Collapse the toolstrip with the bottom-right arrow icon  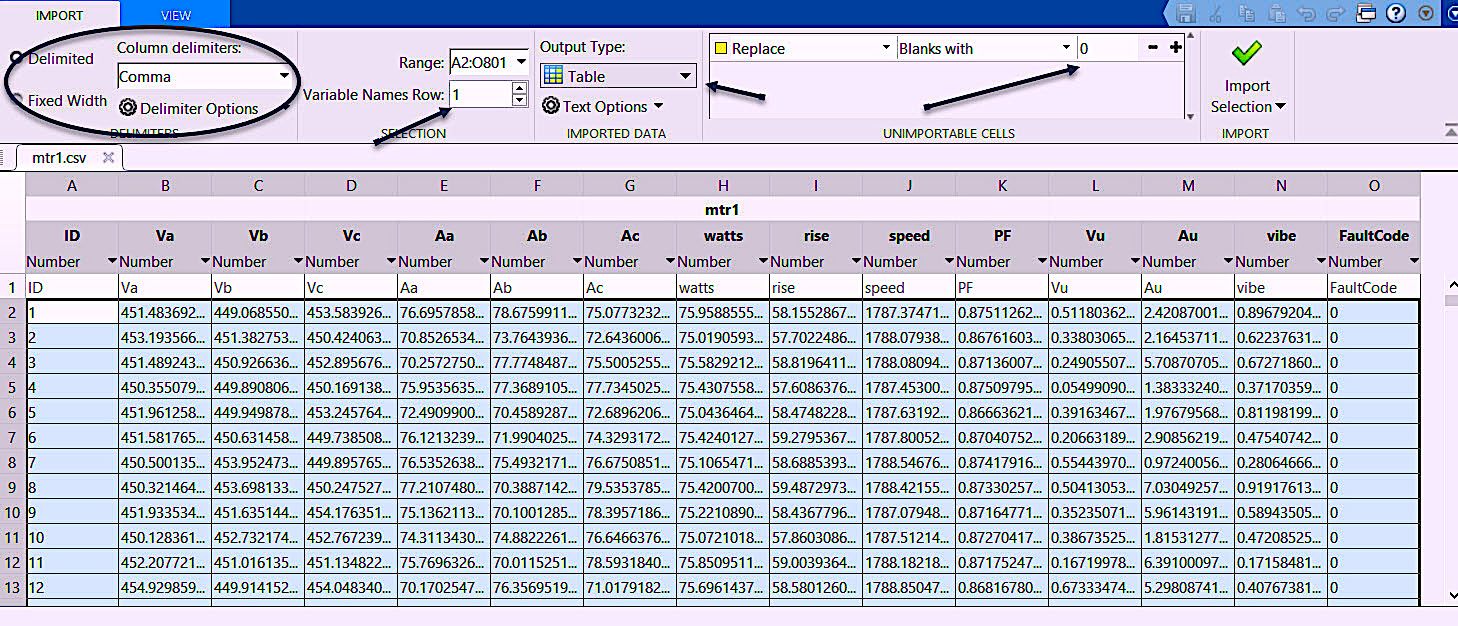click(1450, 130)
